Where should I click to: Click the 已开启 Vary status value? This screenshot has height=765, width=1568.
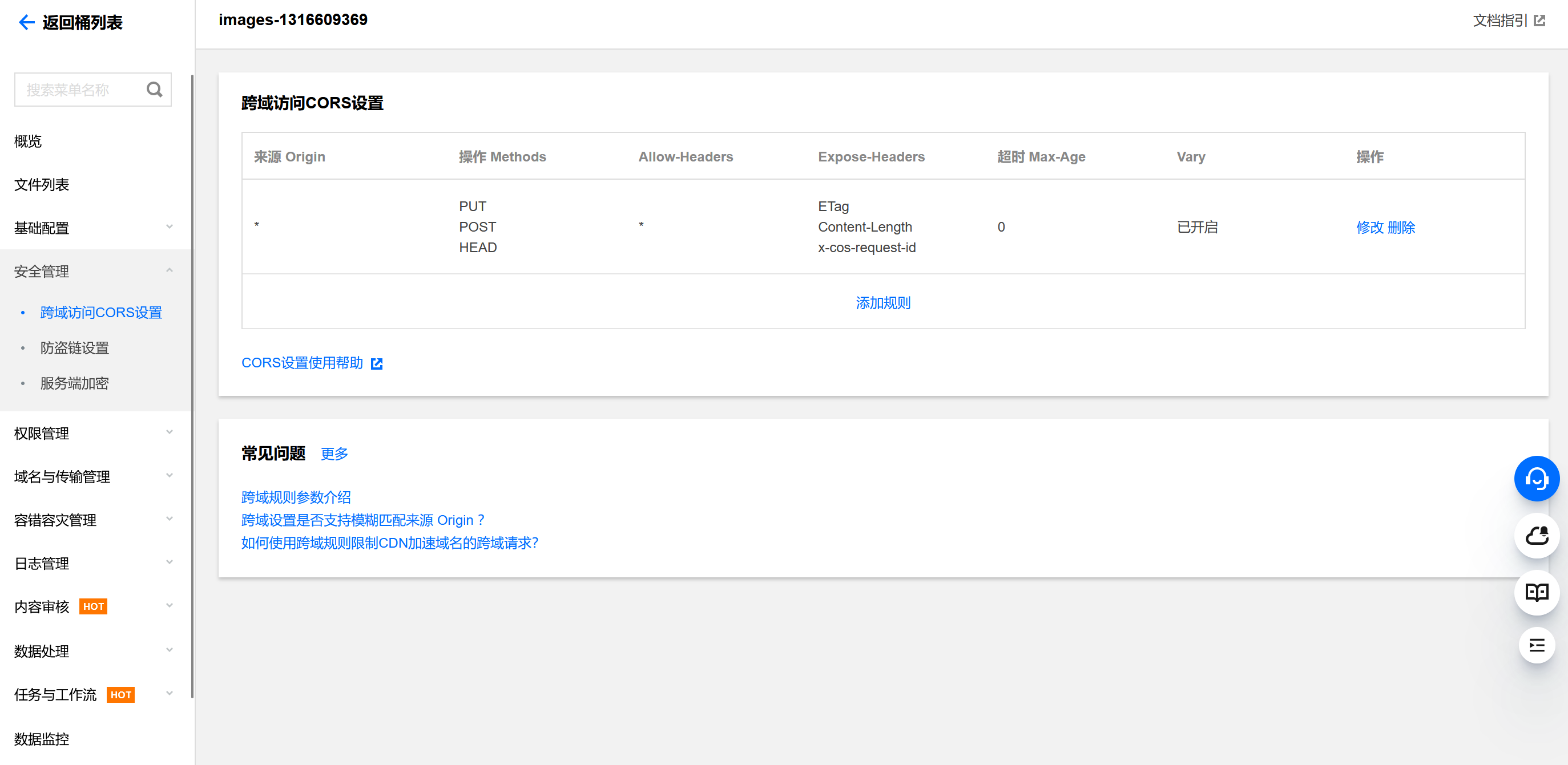1197,227
